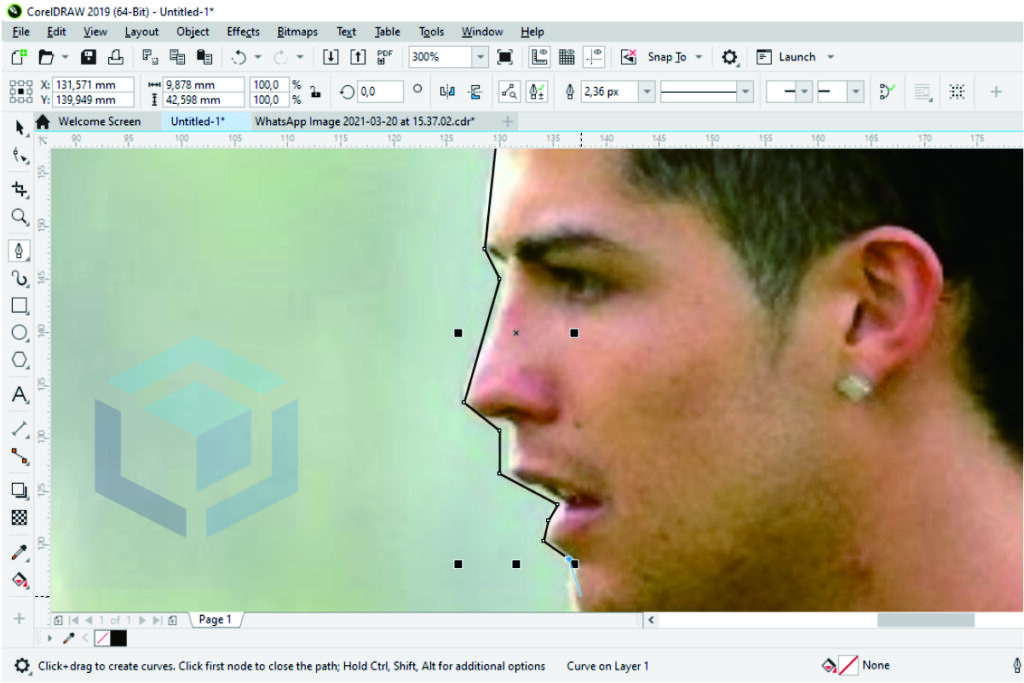Go to next page arrow

[x=142, y=620]
